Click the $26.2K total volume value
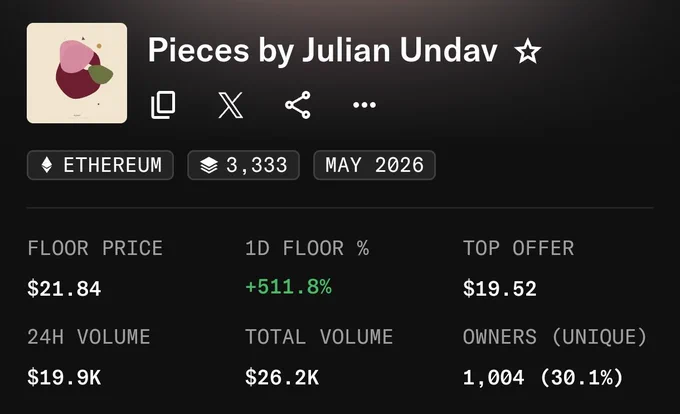Image resolution: width=680 pixels, height=414 pixels. [282, 377]
